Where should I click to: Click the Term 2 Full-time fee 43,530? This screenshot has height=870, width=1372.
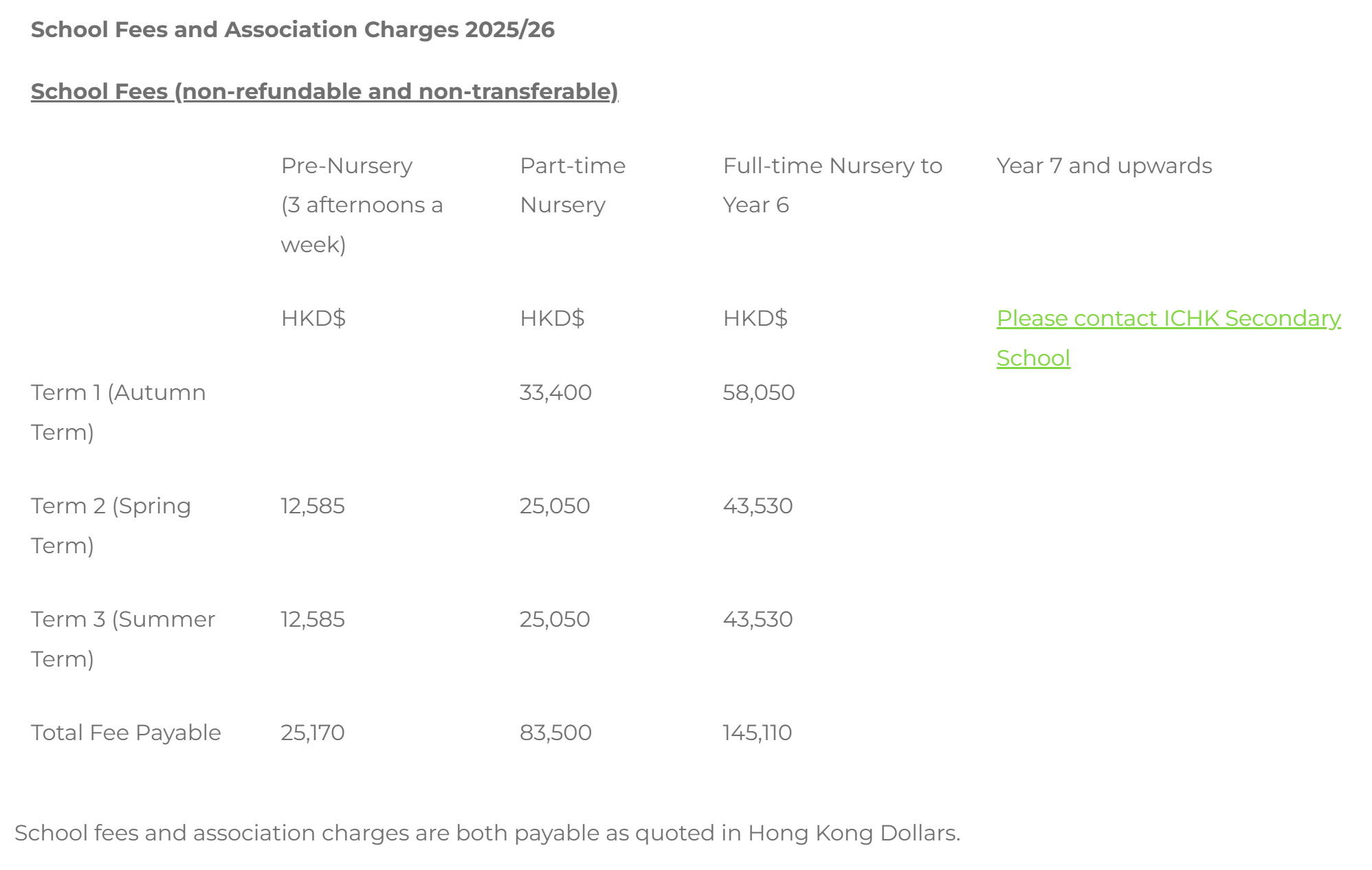pyautogui.click(x=757, y=506)
